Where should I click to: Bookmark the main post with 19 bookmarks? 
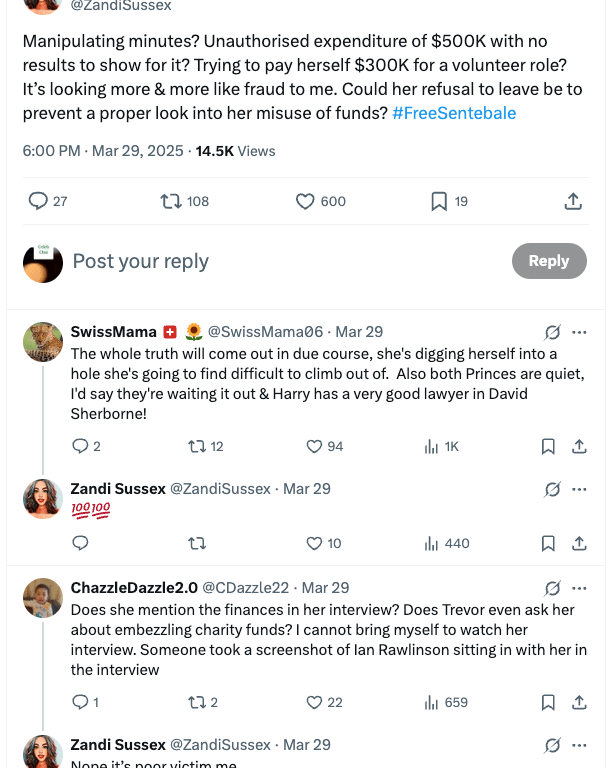click(438, 201)
